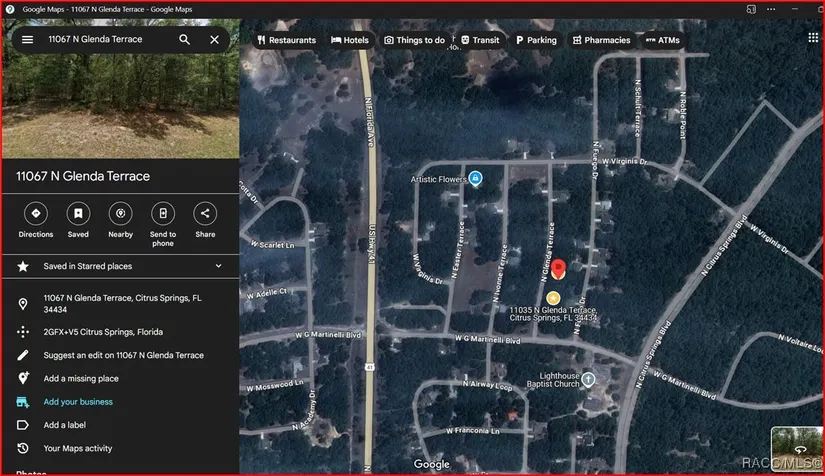825x476 pixels.
Task: Filter map by Restaurants
Action: [x=286, y=40]
